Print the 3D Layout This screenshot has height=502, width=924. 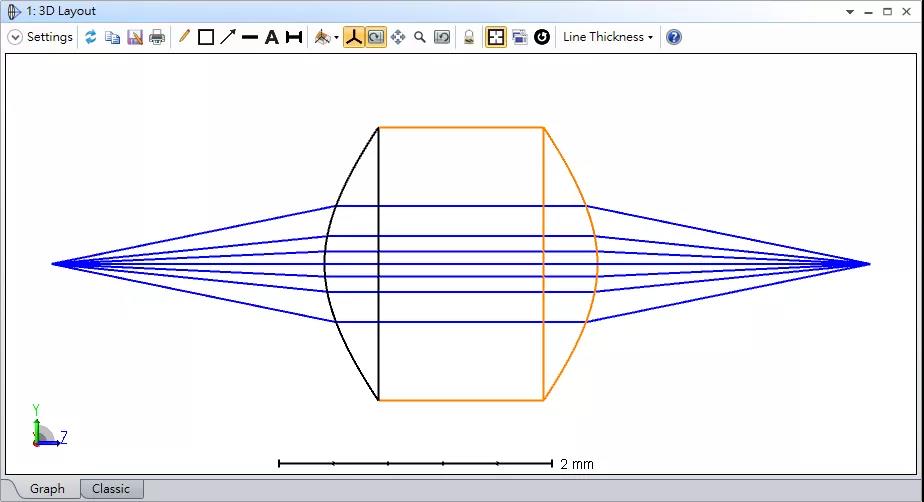157,37
